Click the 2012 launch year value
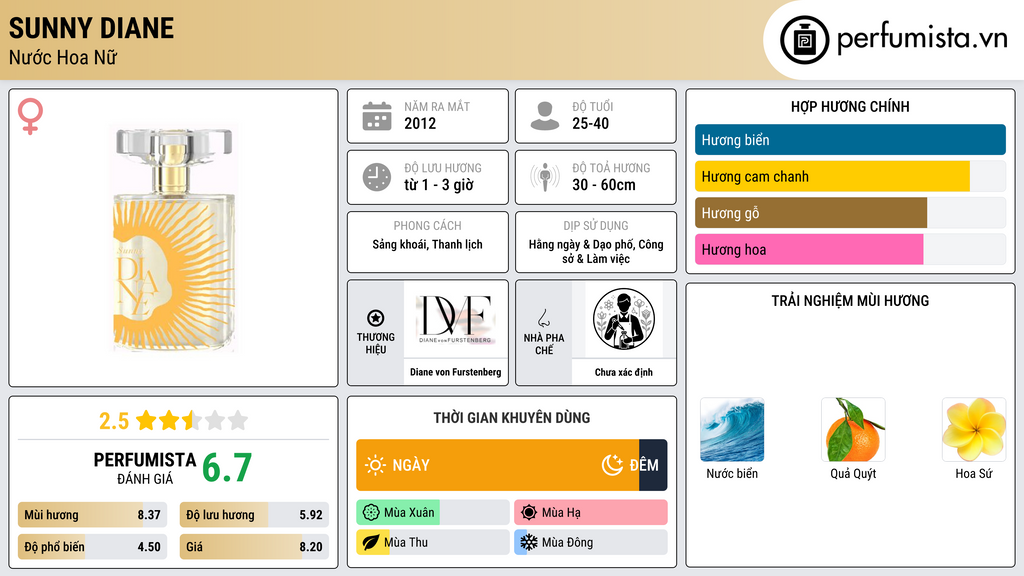The width and height of the screenshot is (1024, 576). click(420, 123)
